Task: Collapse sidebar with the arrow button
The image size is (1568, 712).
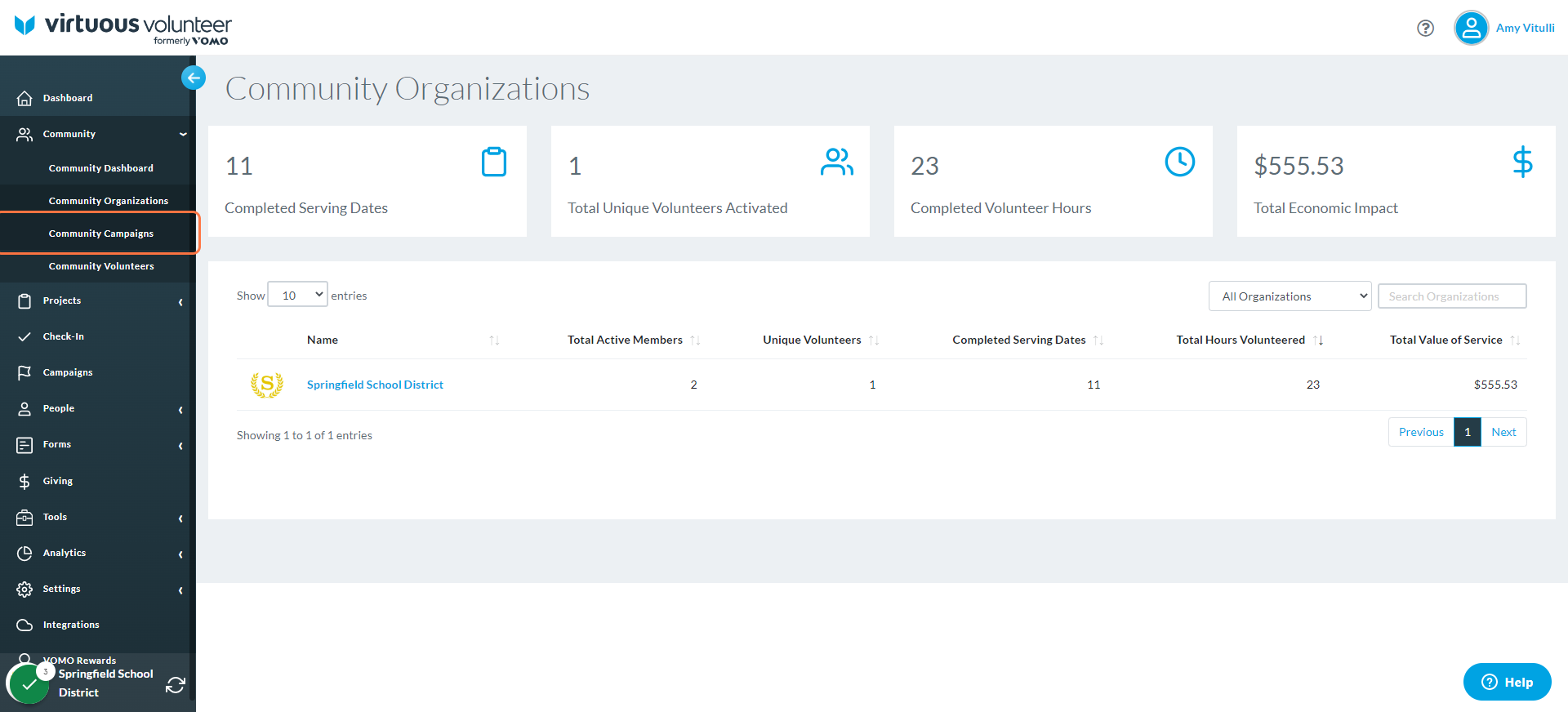Action: pyautogui.click(x=194, y=78)
